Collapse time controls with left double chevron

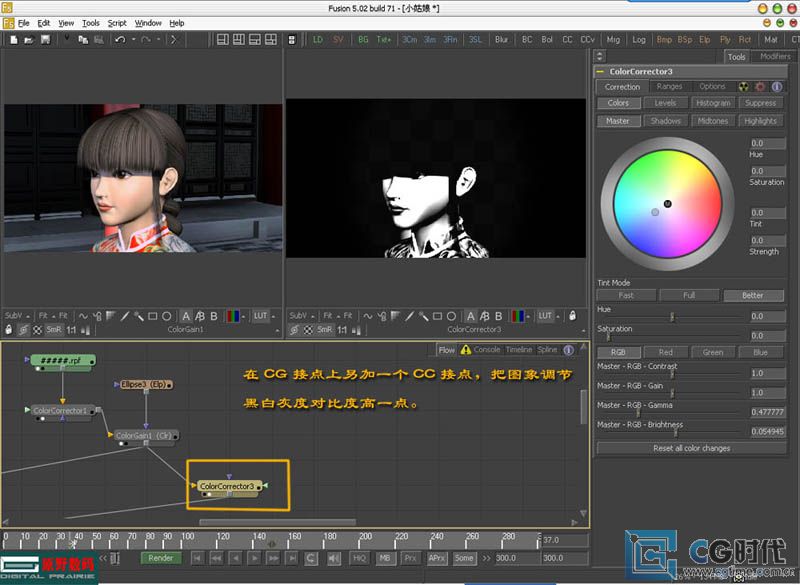tap(104, 558)
